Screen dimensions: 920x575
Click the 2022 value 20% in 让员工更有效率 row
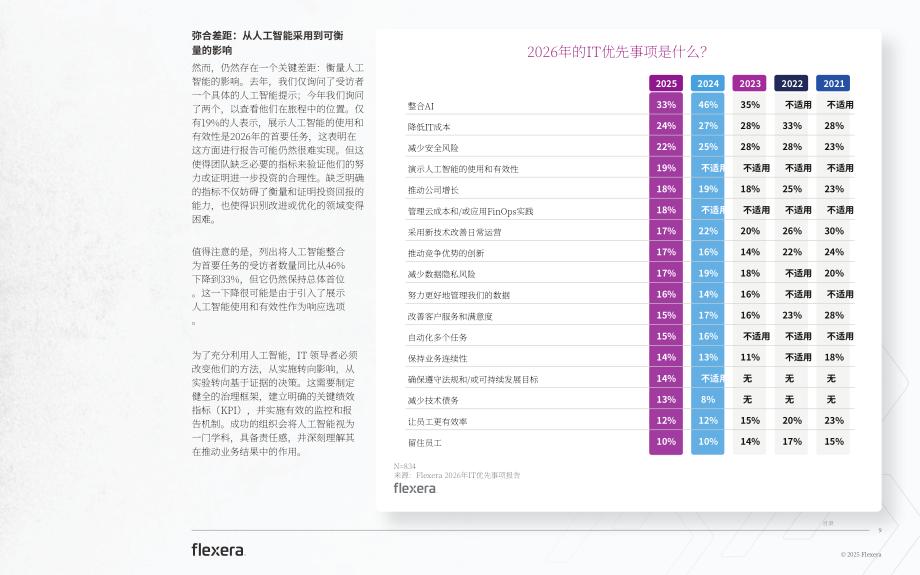pyautogui.click(x=792, y=421)
